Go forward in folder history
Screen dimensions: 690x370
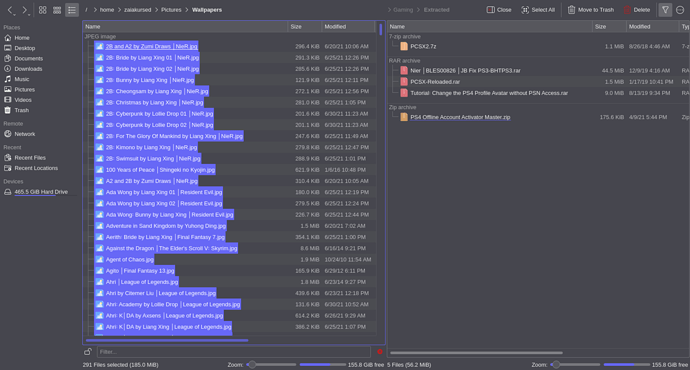[25, 10]
